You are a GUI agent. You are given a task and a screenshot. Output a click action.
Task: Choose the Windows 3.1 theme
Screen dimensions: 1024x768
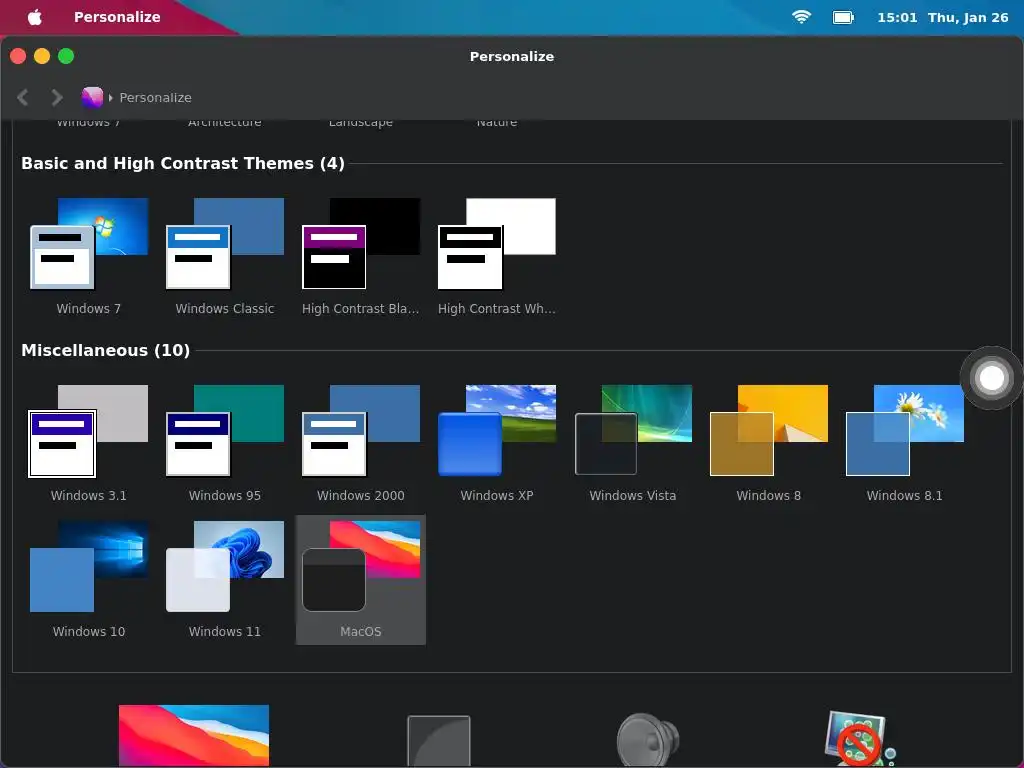coord(89,444)
